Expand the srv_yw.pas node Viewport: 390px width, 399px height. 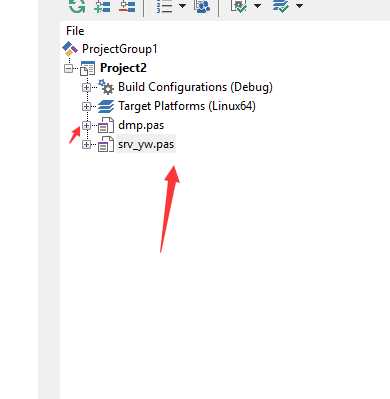tap(86, 145)
